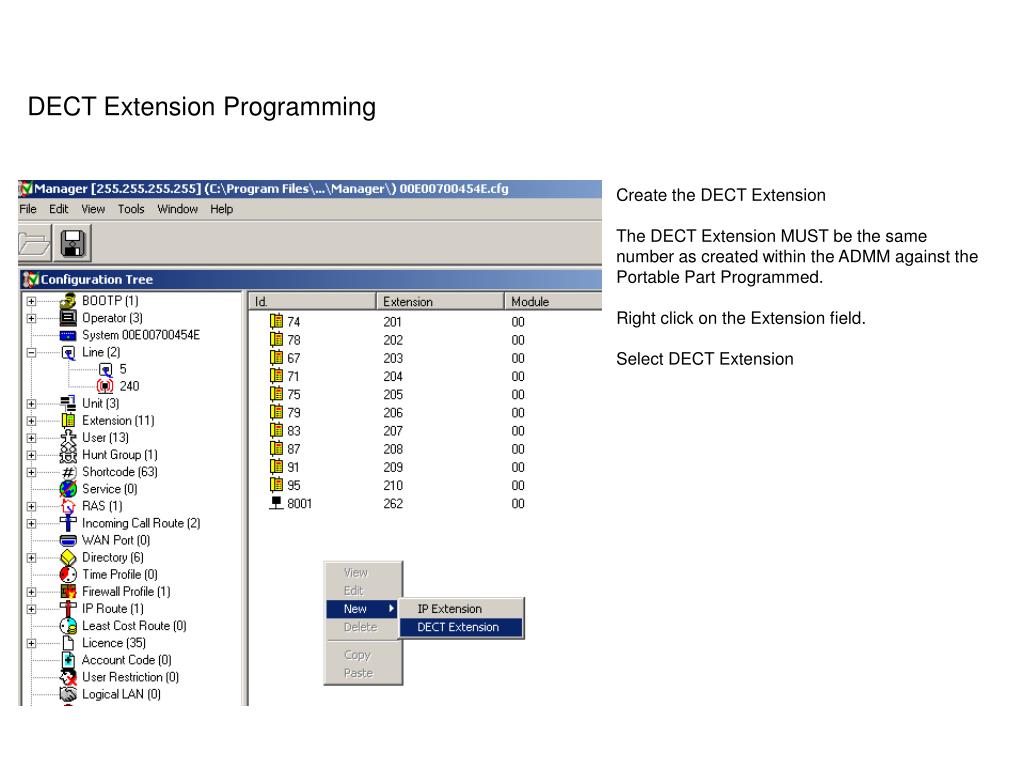Click the IP phone icon for Id 8001
Image resolution: width=1024 pixels, height=768 pixels.
coord(276,504)
